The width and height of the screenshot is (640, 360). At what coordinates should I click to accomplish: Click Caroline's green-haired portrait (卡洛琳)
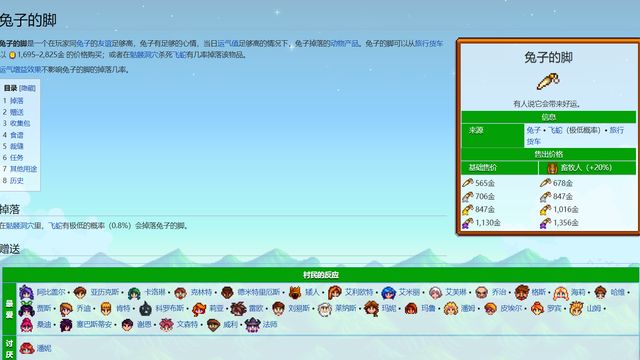[134, 292]
